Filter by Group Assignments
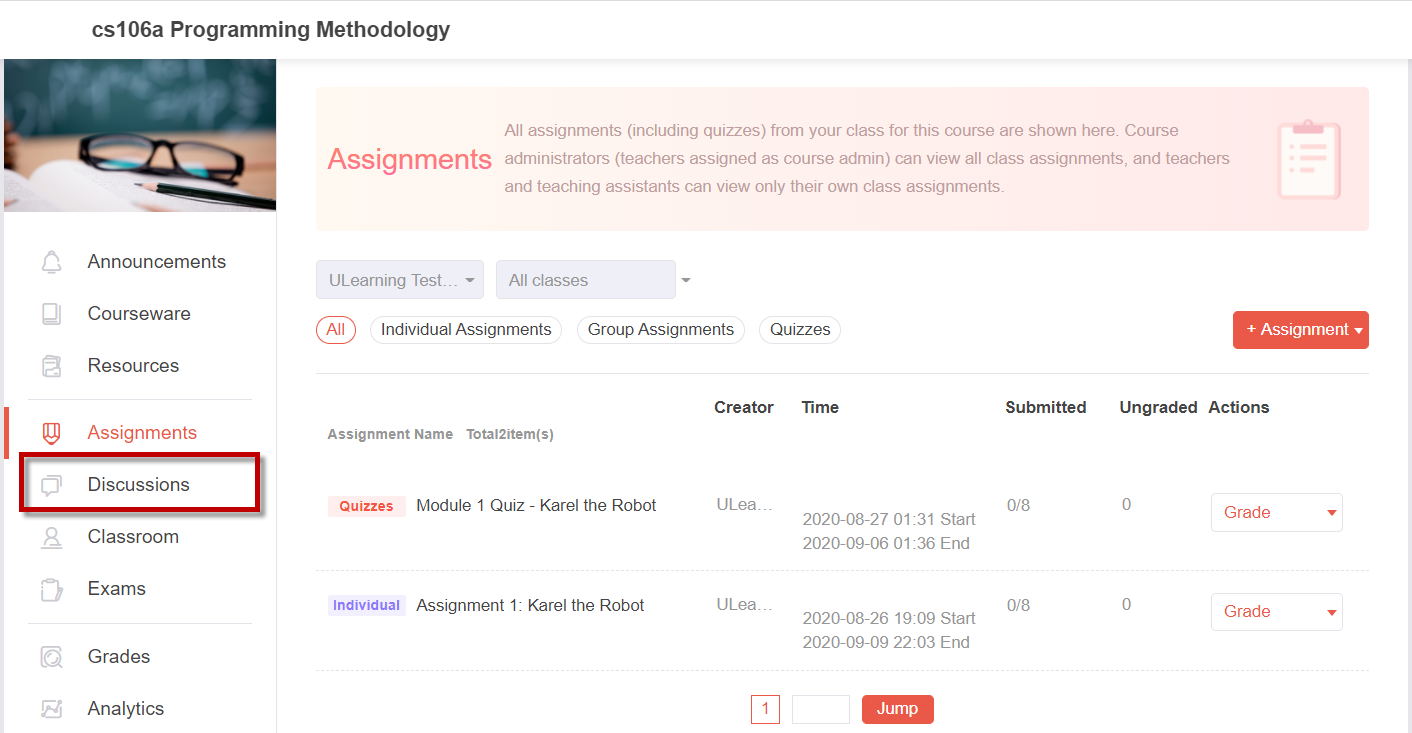This screenshot has height=733, width=1412. [661, 330]
